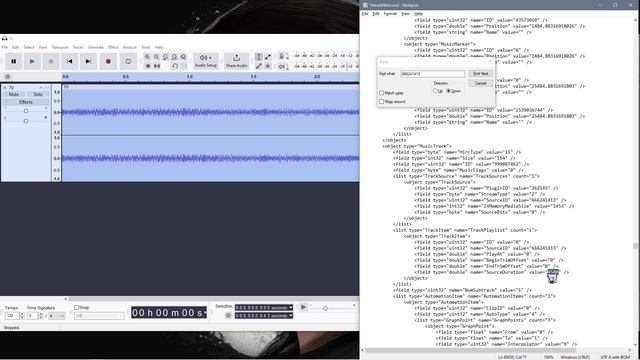
Task: Open Audacity Generate menu
Action: coord(96,47)
